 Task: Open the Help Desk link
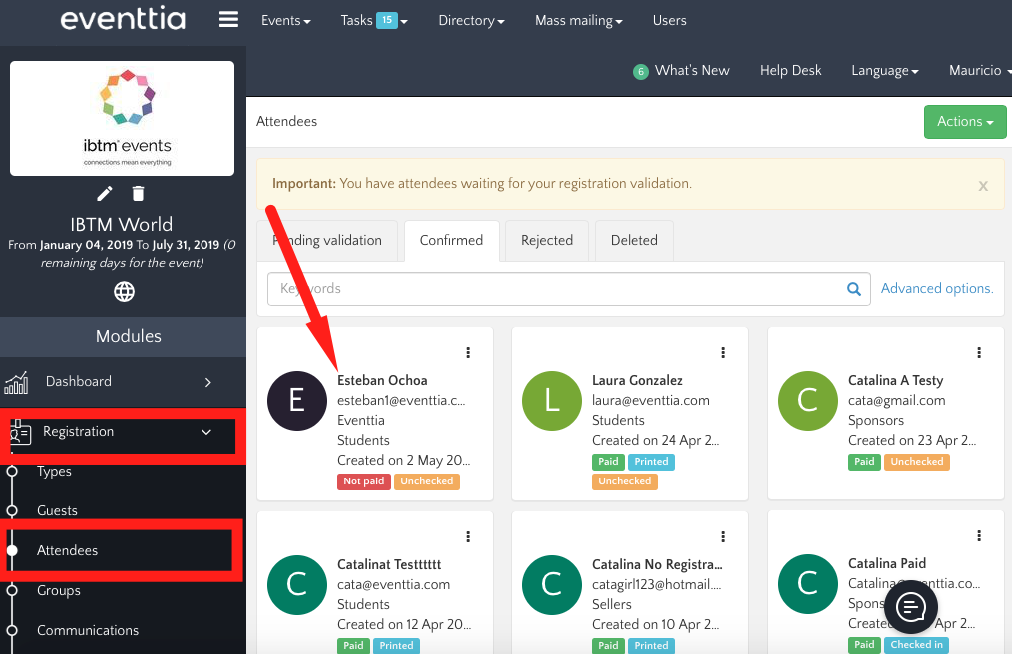790,70
